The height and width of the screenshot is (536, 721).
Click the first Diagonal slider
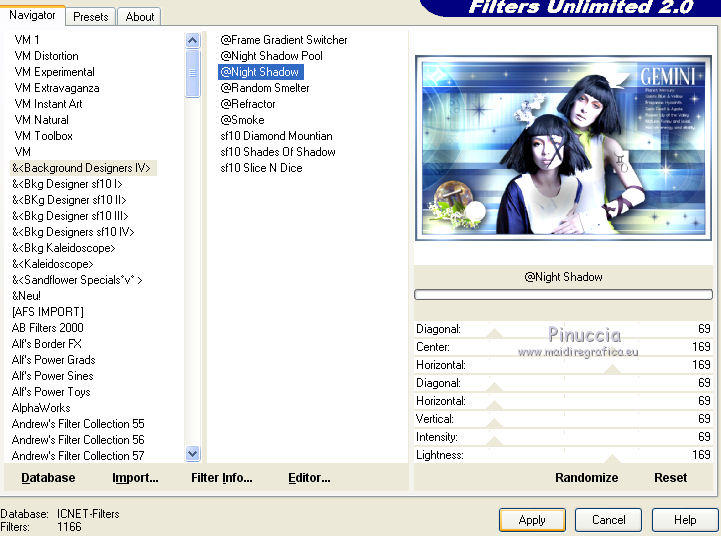[x=563, y=329]
